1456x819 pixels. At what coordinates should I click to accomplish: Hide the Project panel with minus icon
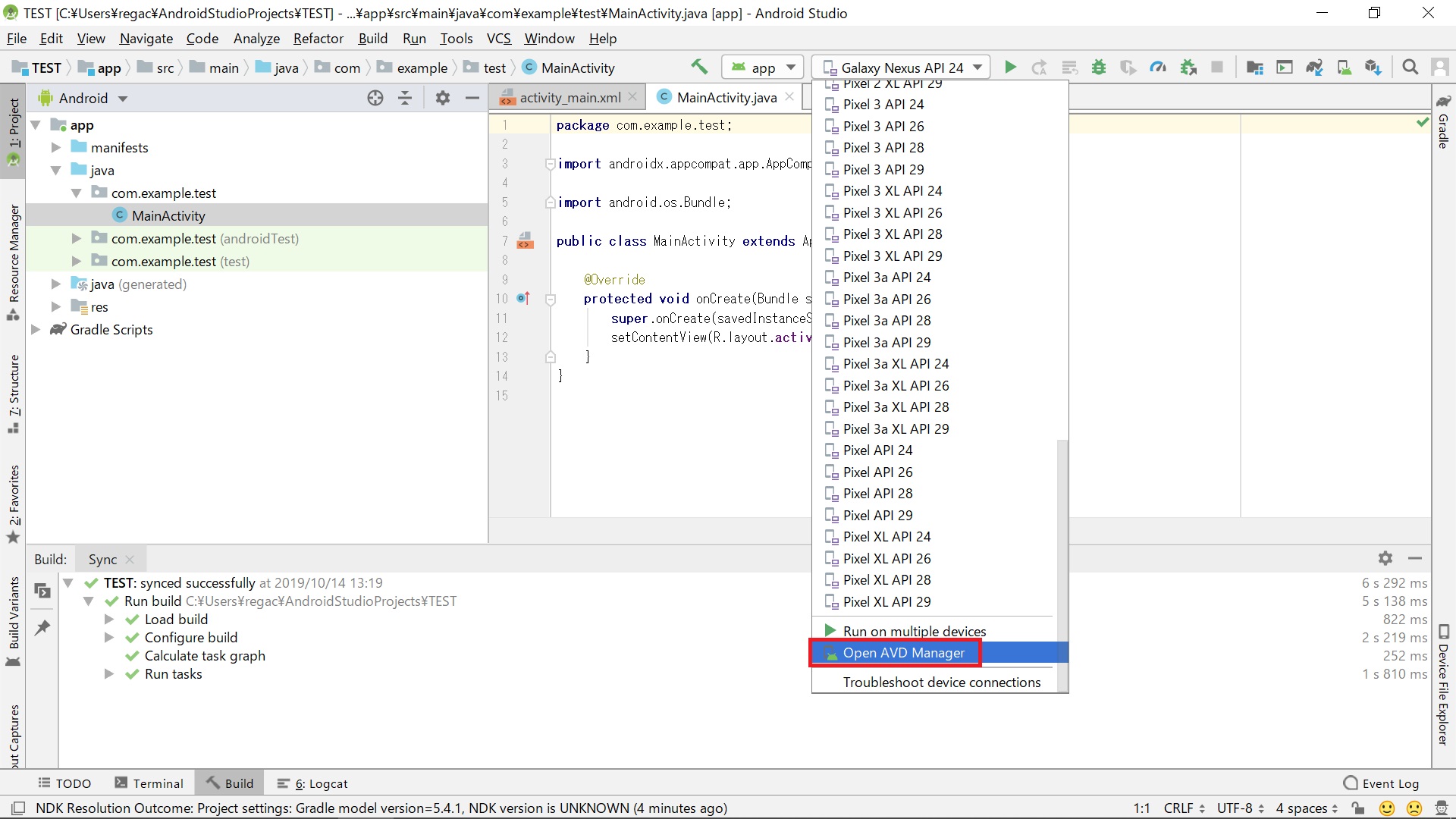(x=472, y=98)
